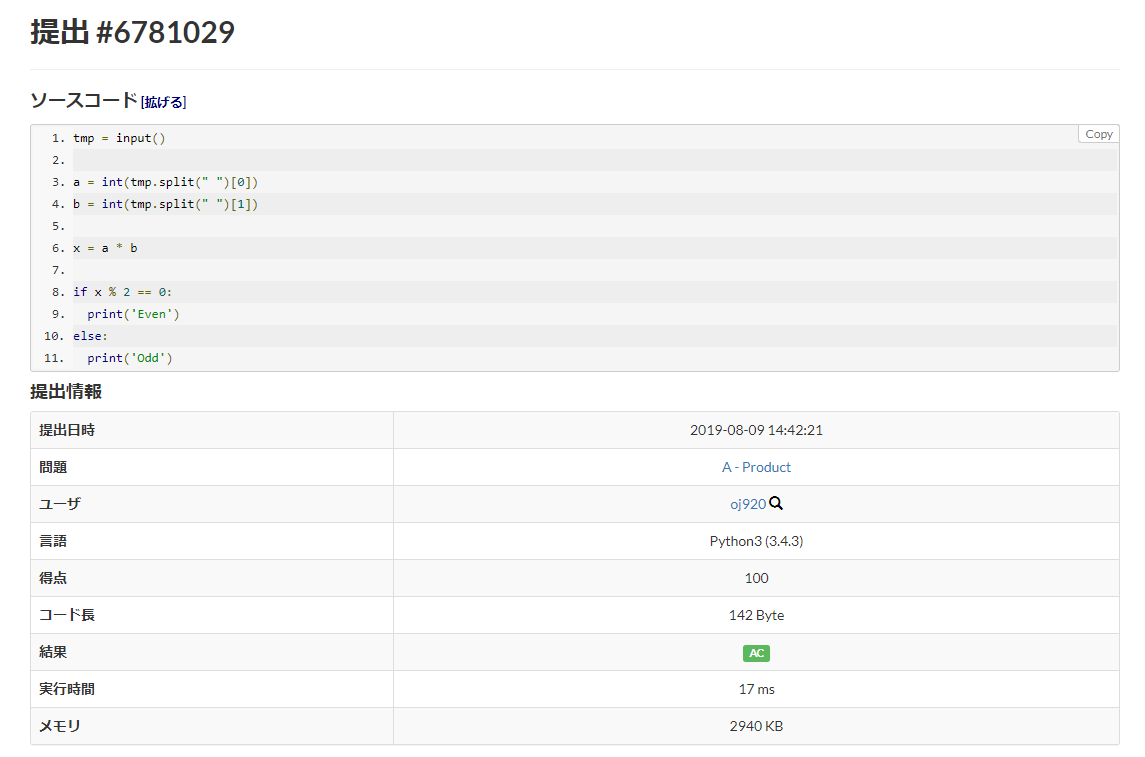The height and width of the screenshot is (757, 1145).
Task: Click code line with split(" ")[1]
Action: pos(165,204)
